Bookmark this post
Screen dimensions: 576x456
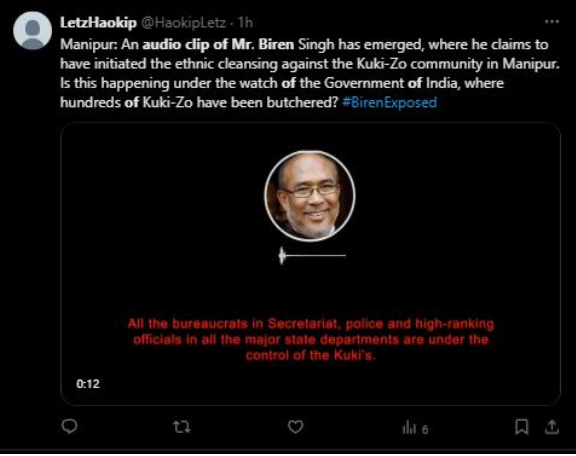click(522, 427)
